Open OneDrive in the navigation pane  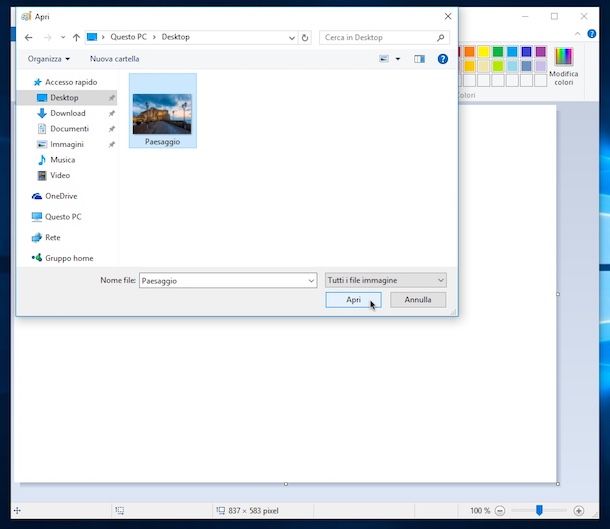tap(60, 196)
